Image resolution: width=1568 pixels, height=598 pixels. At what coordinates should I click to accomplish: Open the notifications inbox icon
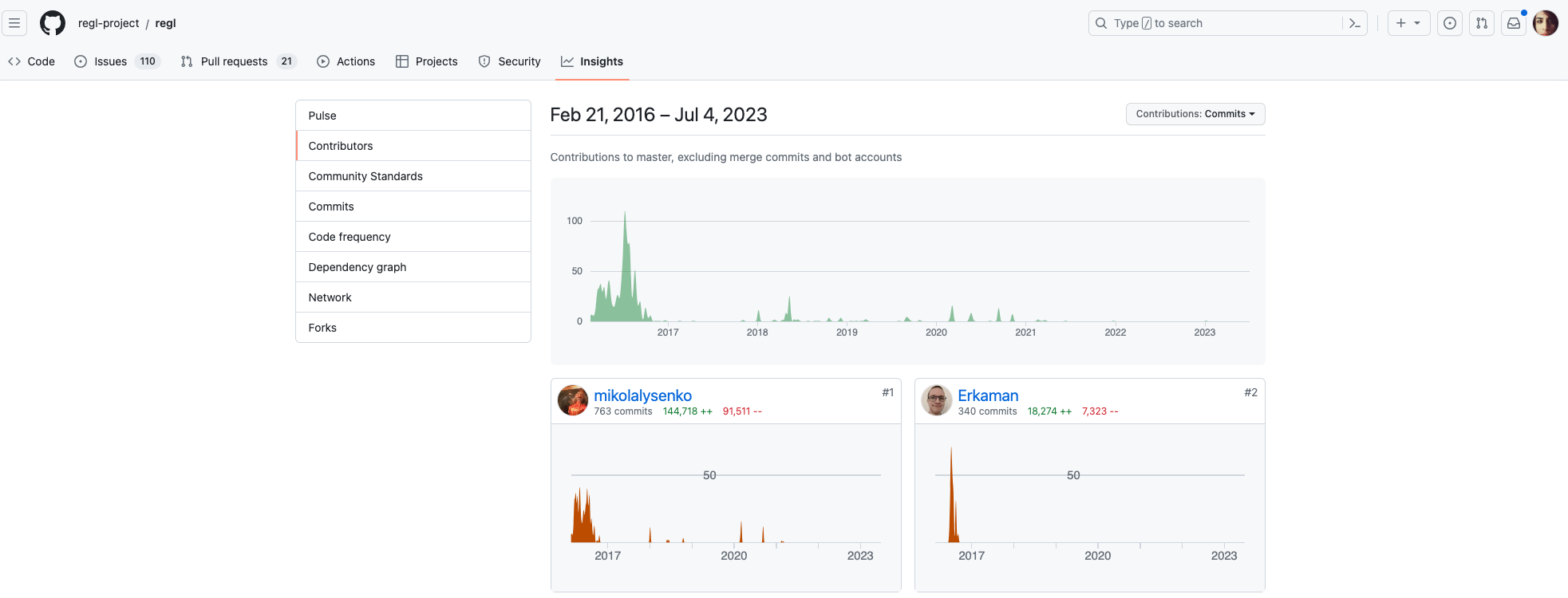[1514, 23]
